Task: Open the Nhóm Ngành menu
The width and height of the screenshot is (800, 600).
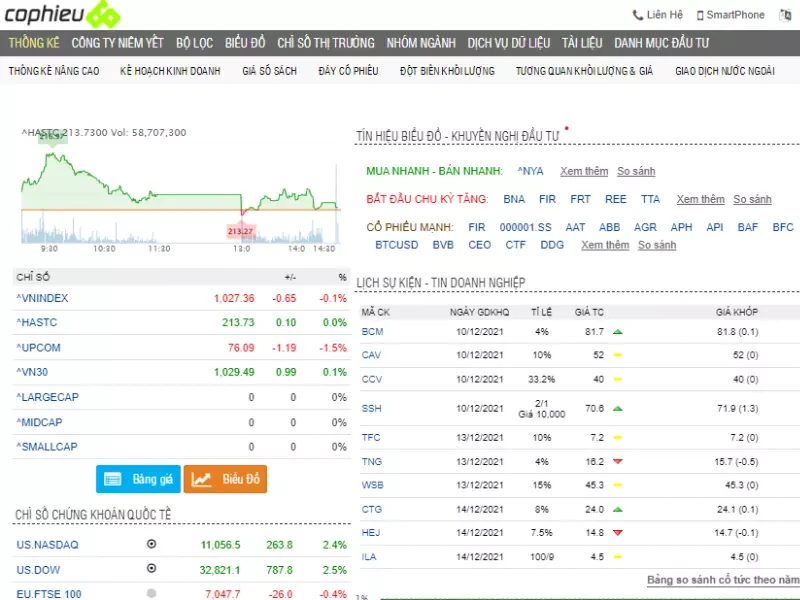Action: [421, 43]
